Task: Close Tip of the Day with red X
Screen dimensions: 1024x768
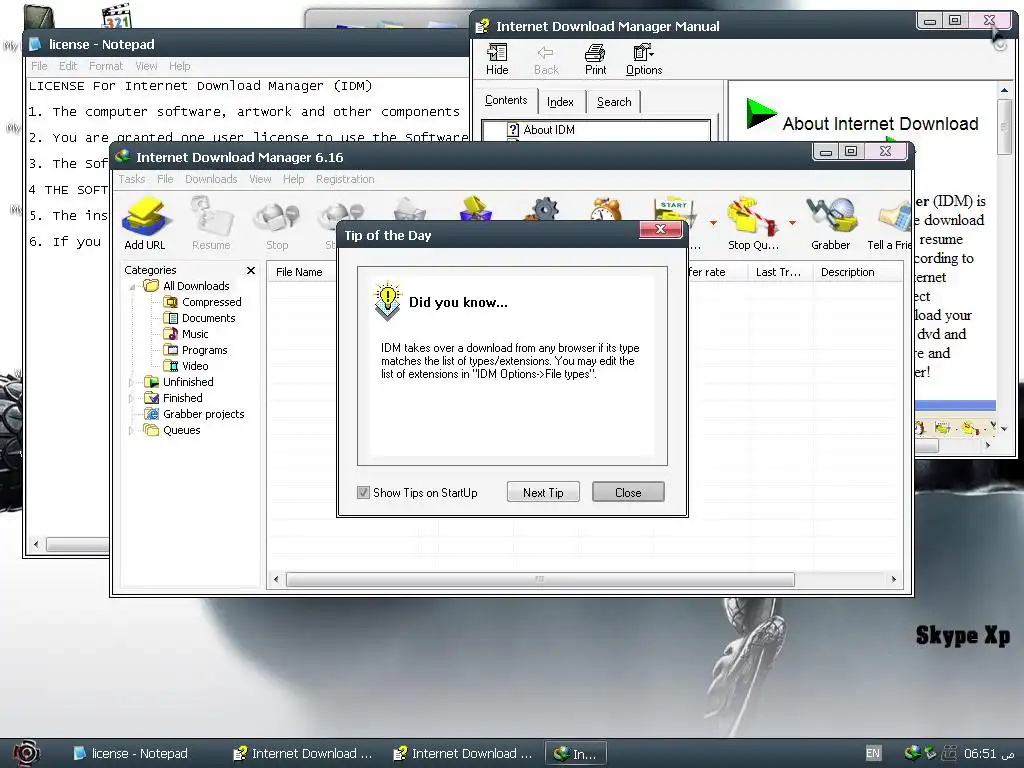Action: [660, 229]
